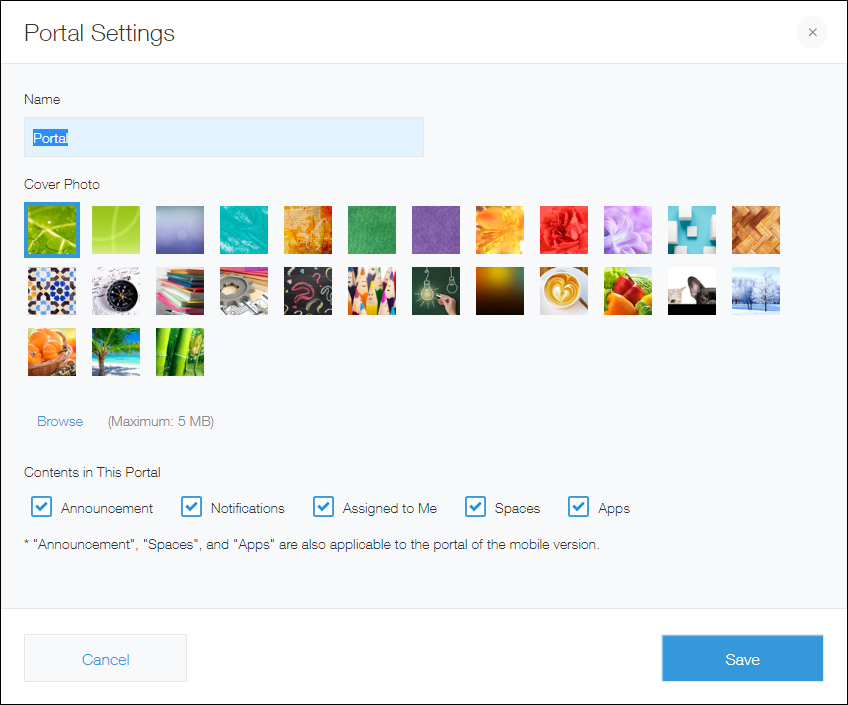This screenshot has height=705, width=848.
Task: Pick the tropical beach cover photo
Action: click(116, 352)
